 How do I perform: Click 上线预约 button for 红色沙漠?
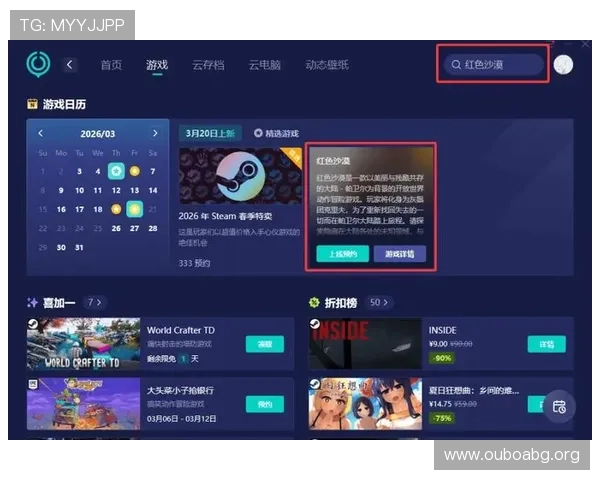click(342, 254)
